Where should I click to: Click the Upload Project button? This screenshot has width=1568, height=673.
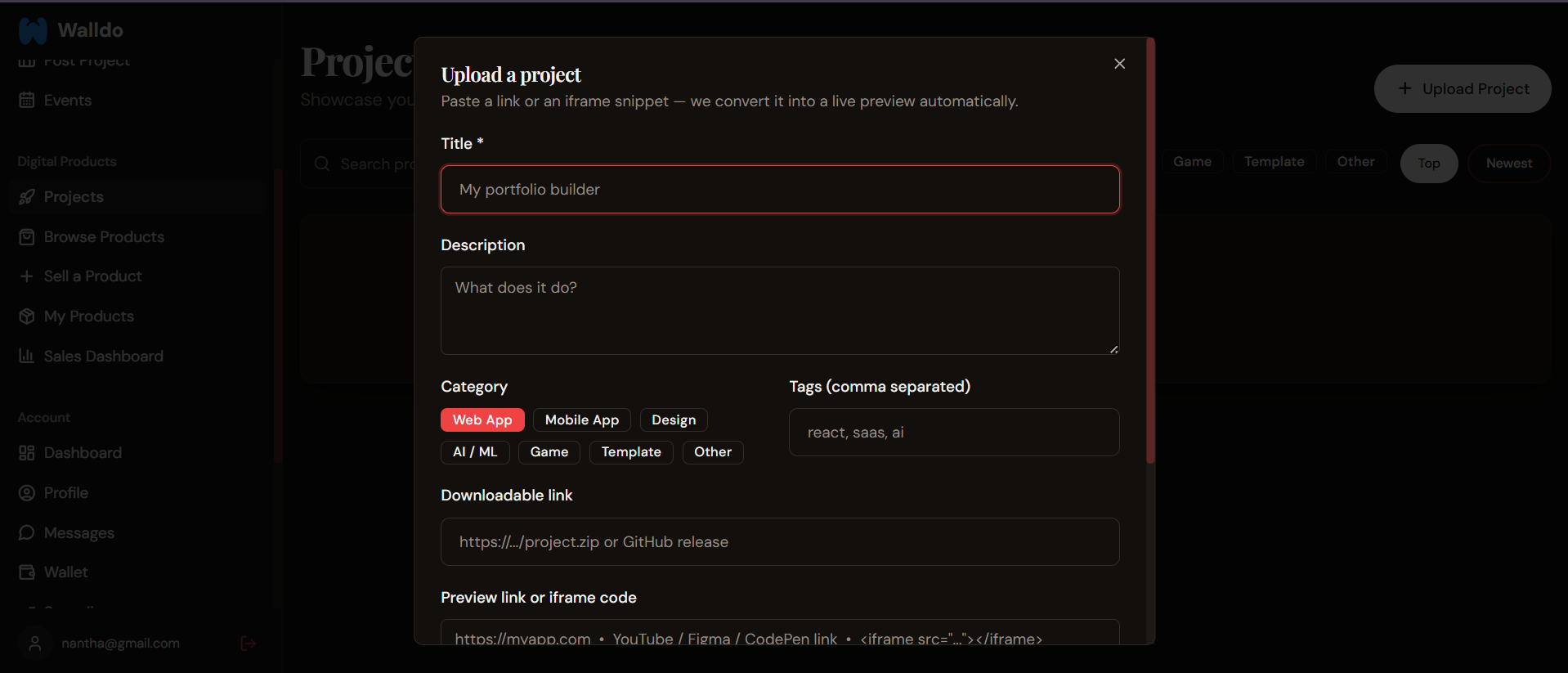tap(1463, 88)
